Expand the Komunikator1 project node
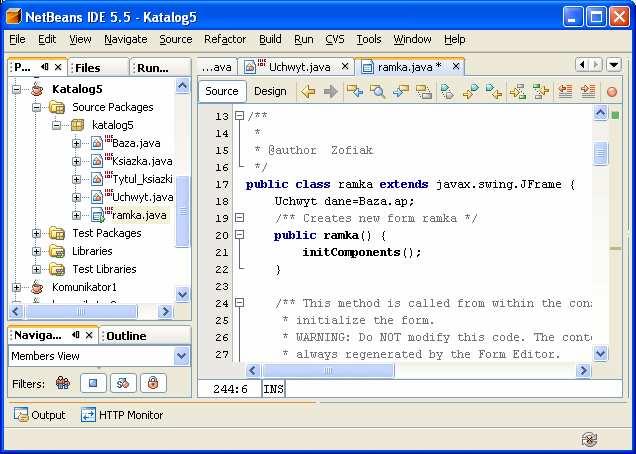The image size is (636, 454). (x=16, y=287)
